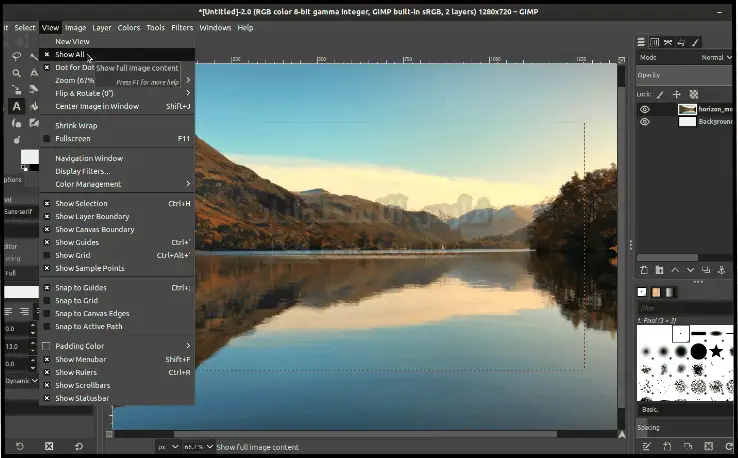
Task: Toggle visibility of Background layer
Action: (645, 122)
